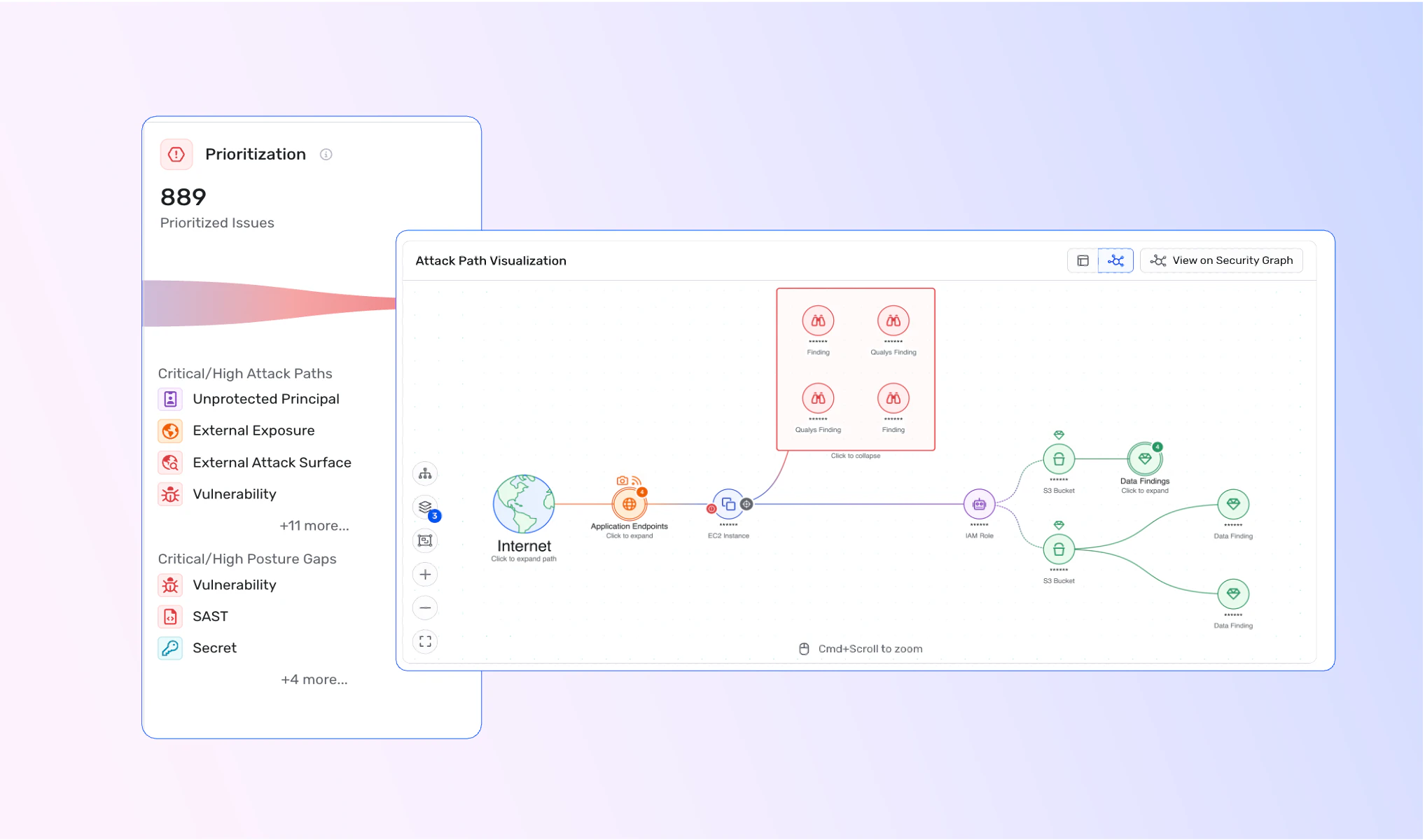The width and height of the screenshot is (1425, 840).
Task: Click the red target marker beside EC2 Instance
Action: [711, 509]
